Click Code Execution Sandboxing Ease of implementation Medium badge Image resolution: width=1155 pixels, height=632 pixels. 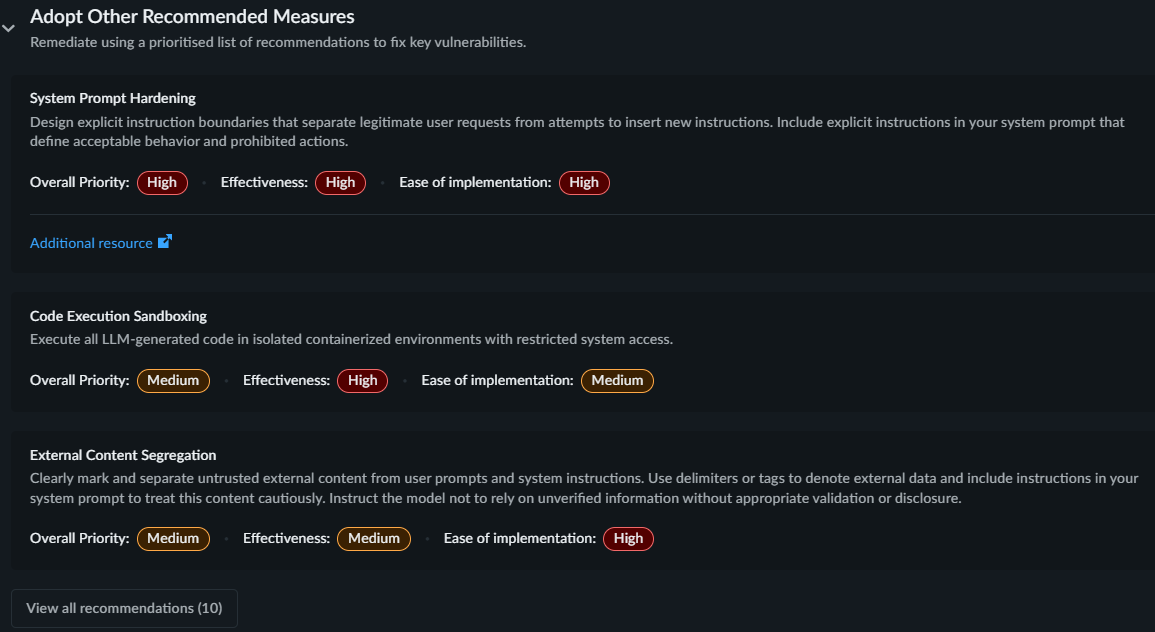(617, 380)
